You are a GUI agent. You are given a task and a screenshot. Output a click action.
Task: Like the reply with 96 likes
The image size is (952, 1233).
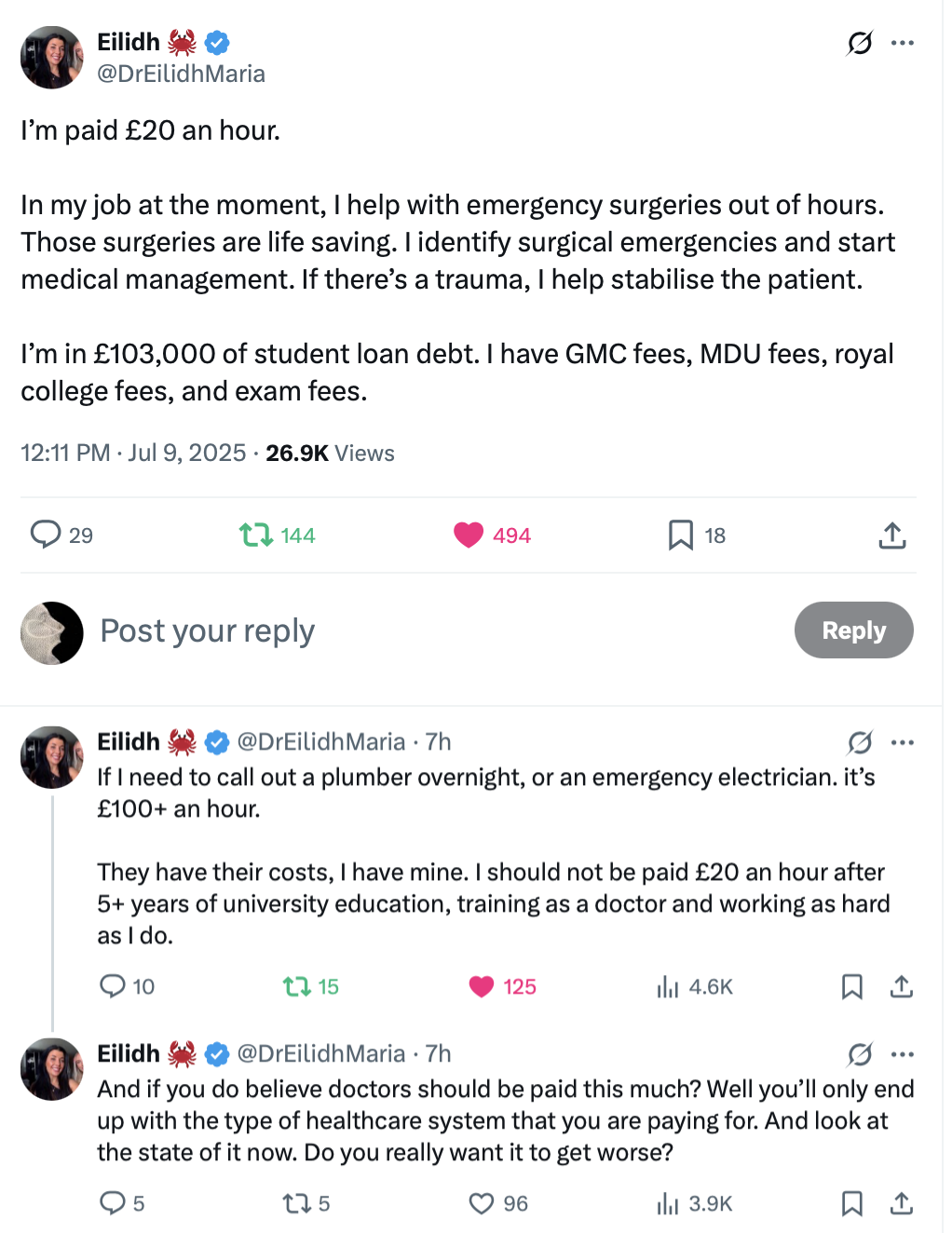coord(498,1203)
